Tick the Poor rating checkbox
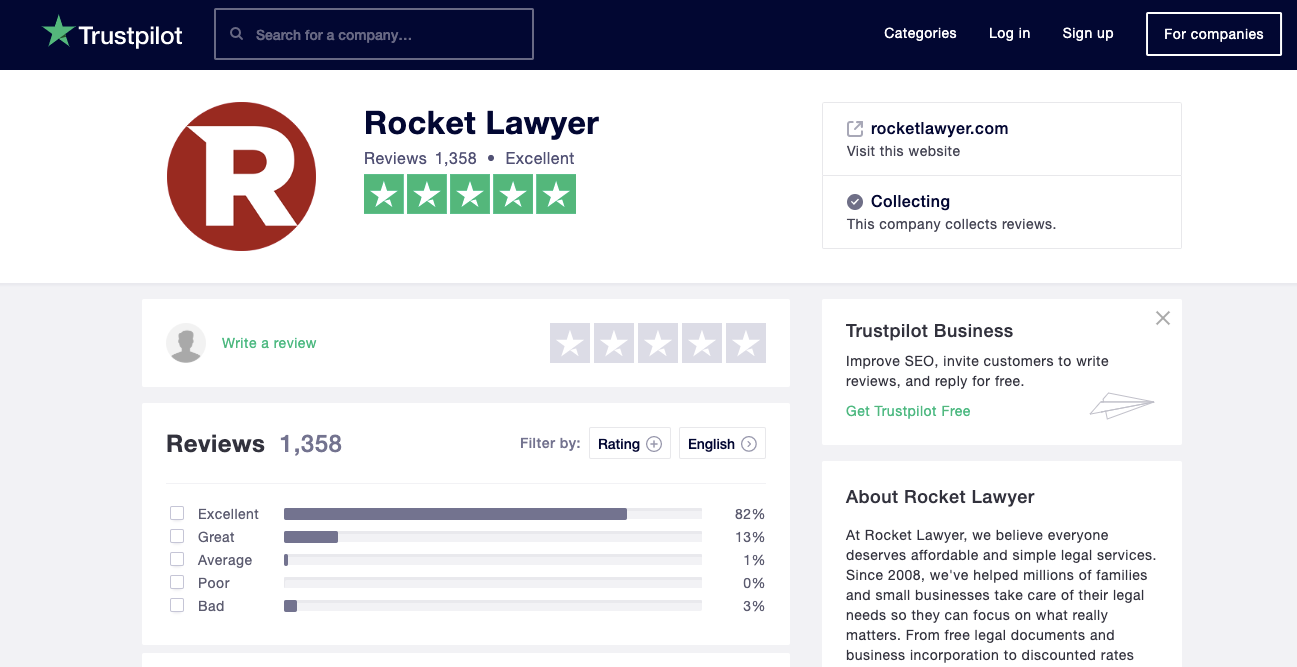1297x667 pixels. click(x=177, y=582)
